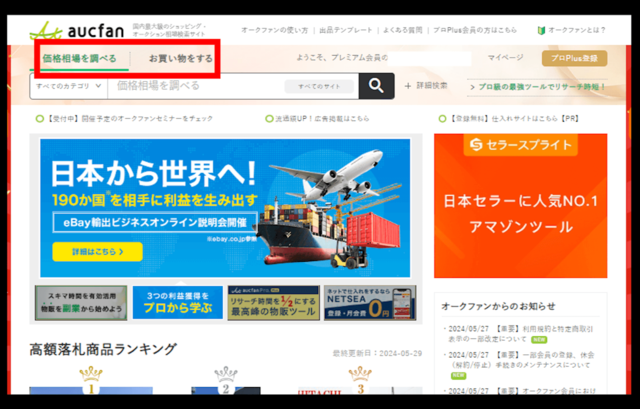Click the プロPlus登録 button
Screen dimensions: 640x409
[x=574, y=58]
